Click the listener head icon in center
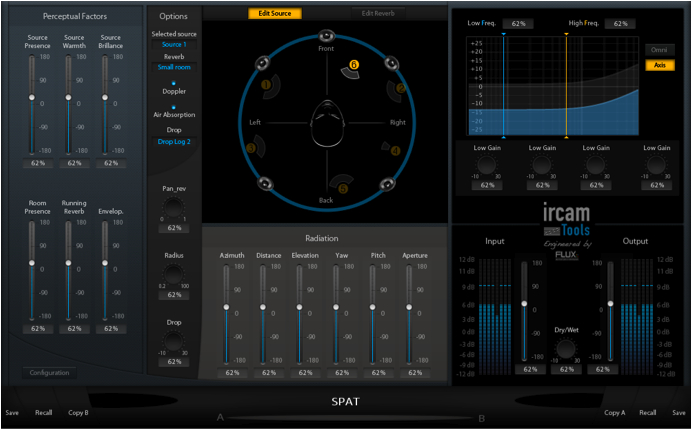 coord(327,123)
